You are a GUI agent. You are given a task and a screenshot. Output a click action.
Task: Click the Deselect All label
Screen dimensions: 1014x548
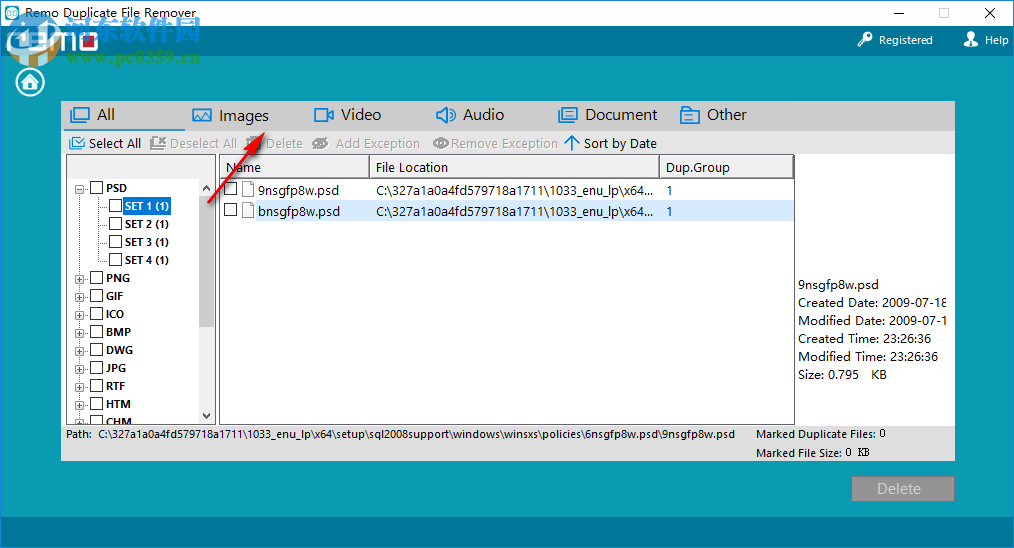pyautogui.click(x=204, y=144)
